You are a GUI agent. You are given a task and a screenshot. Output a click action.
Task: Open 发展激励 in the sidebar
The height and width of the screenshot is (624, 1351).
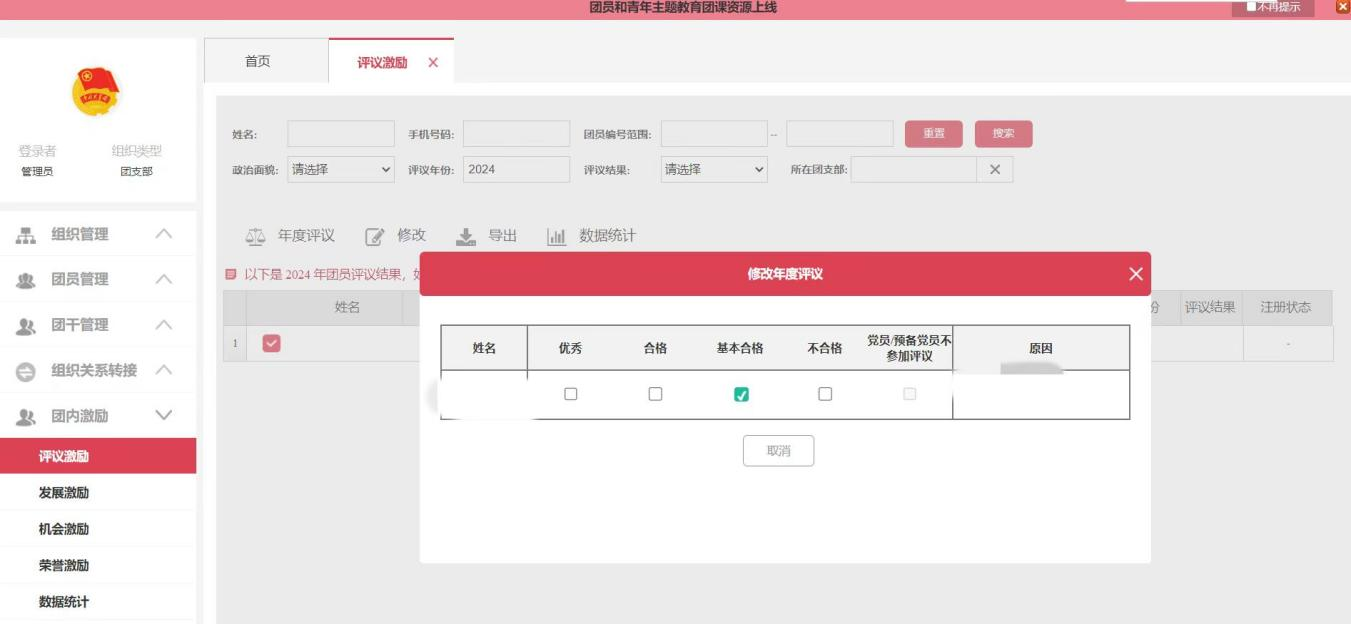(64, 494)
